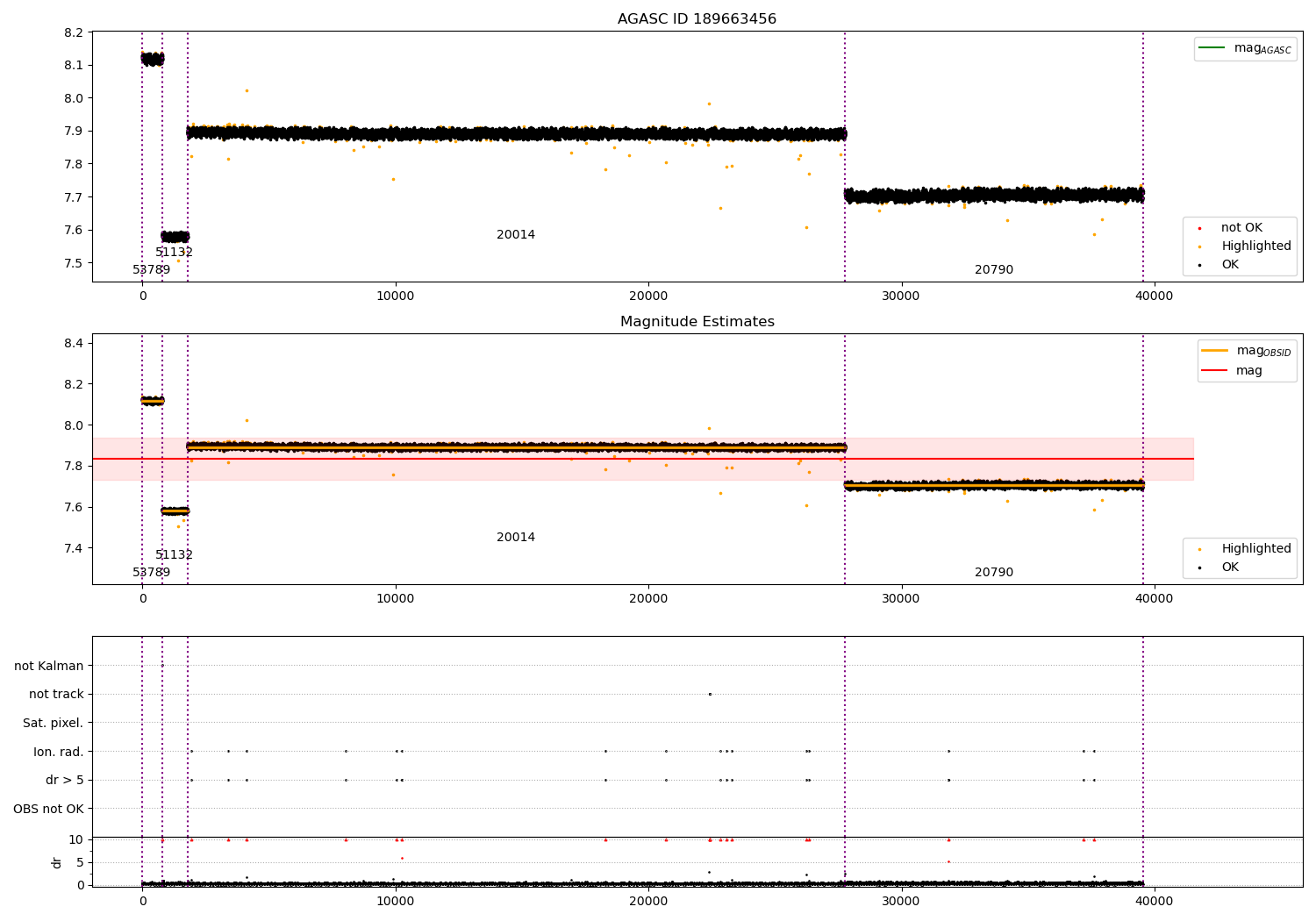The height and width of the screenshot is (921, 1316).
Task: Click the red 'mag' legend line swatch
Action: pos(1214,370)
